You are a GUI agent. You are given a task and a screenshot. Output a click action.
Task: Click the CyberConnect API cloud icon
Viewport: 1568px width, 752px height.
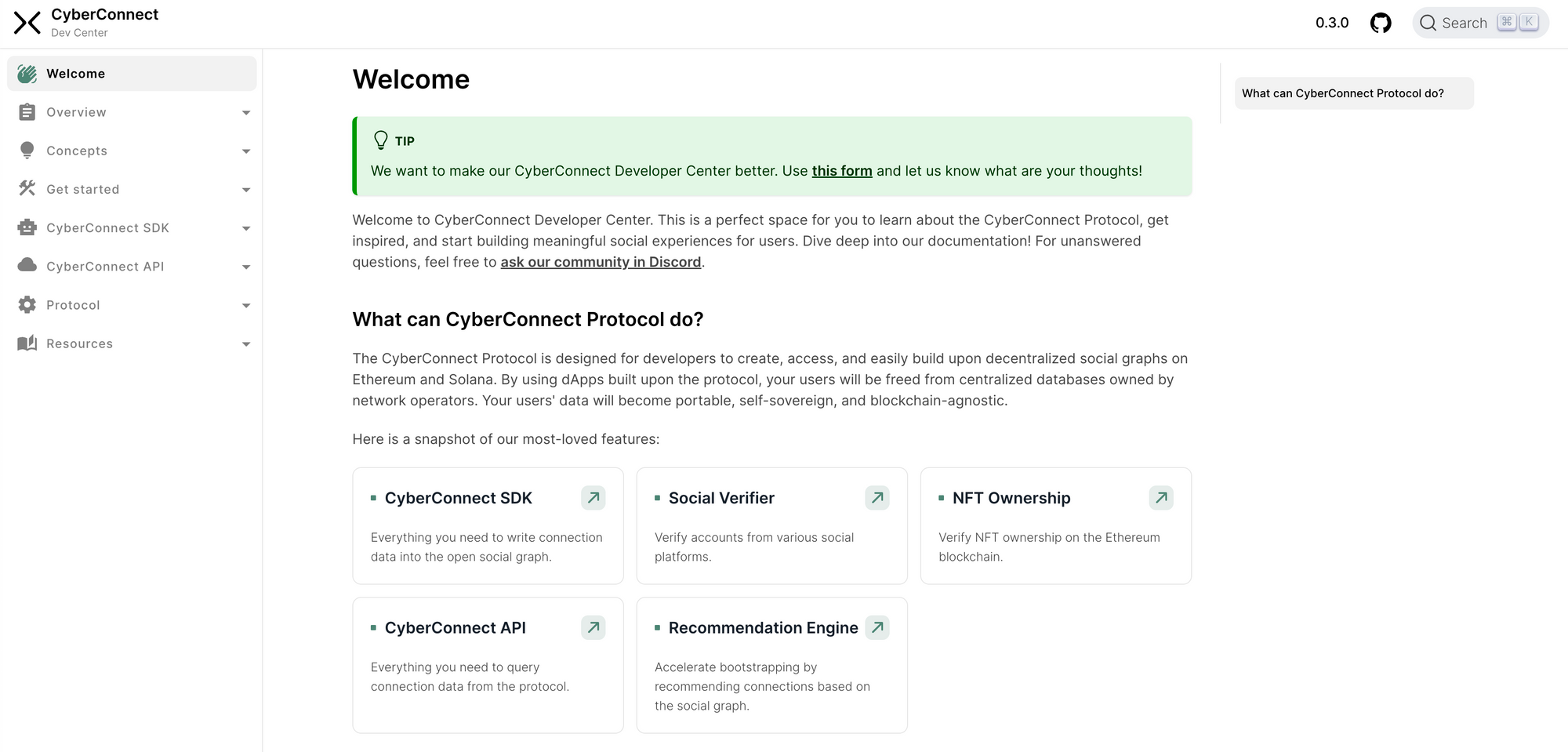coord(27,265)
